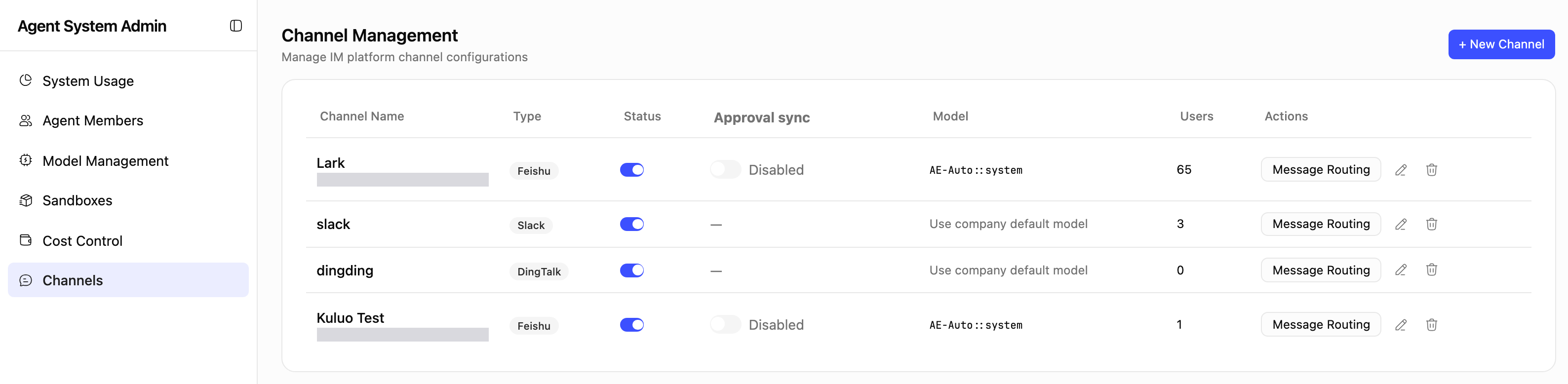Delete the slack channel with trash icon
Viewport: 1568px width, 384px height.
pyautogui.click(x=1432, y=224)
